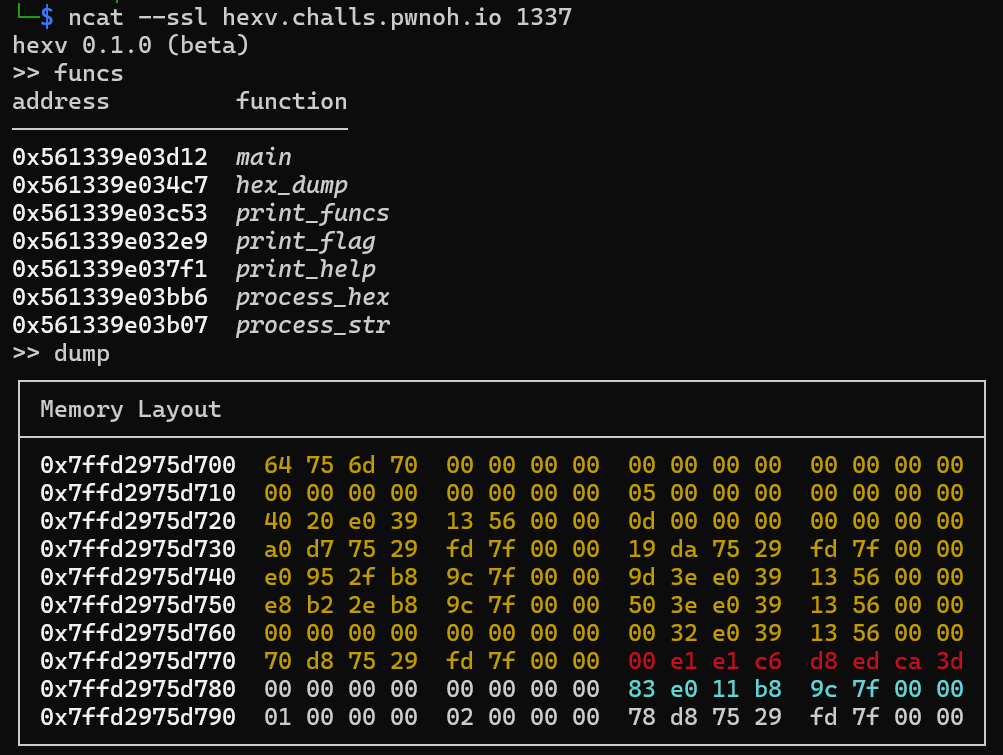Click address 0x561339e032e9 of print_flag
1003x755 pixels.
110,242
